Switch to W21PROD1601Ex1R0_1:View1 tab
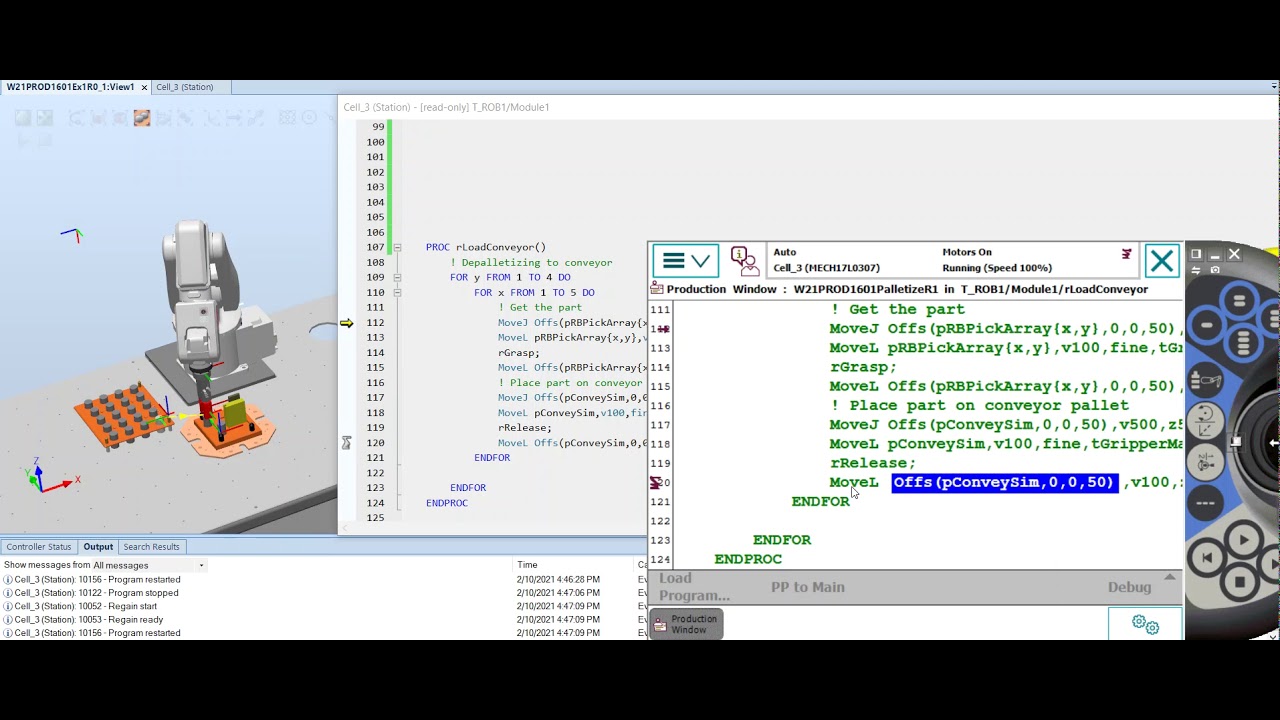This screenshot has height=720, width=1280. coord(70,87)
